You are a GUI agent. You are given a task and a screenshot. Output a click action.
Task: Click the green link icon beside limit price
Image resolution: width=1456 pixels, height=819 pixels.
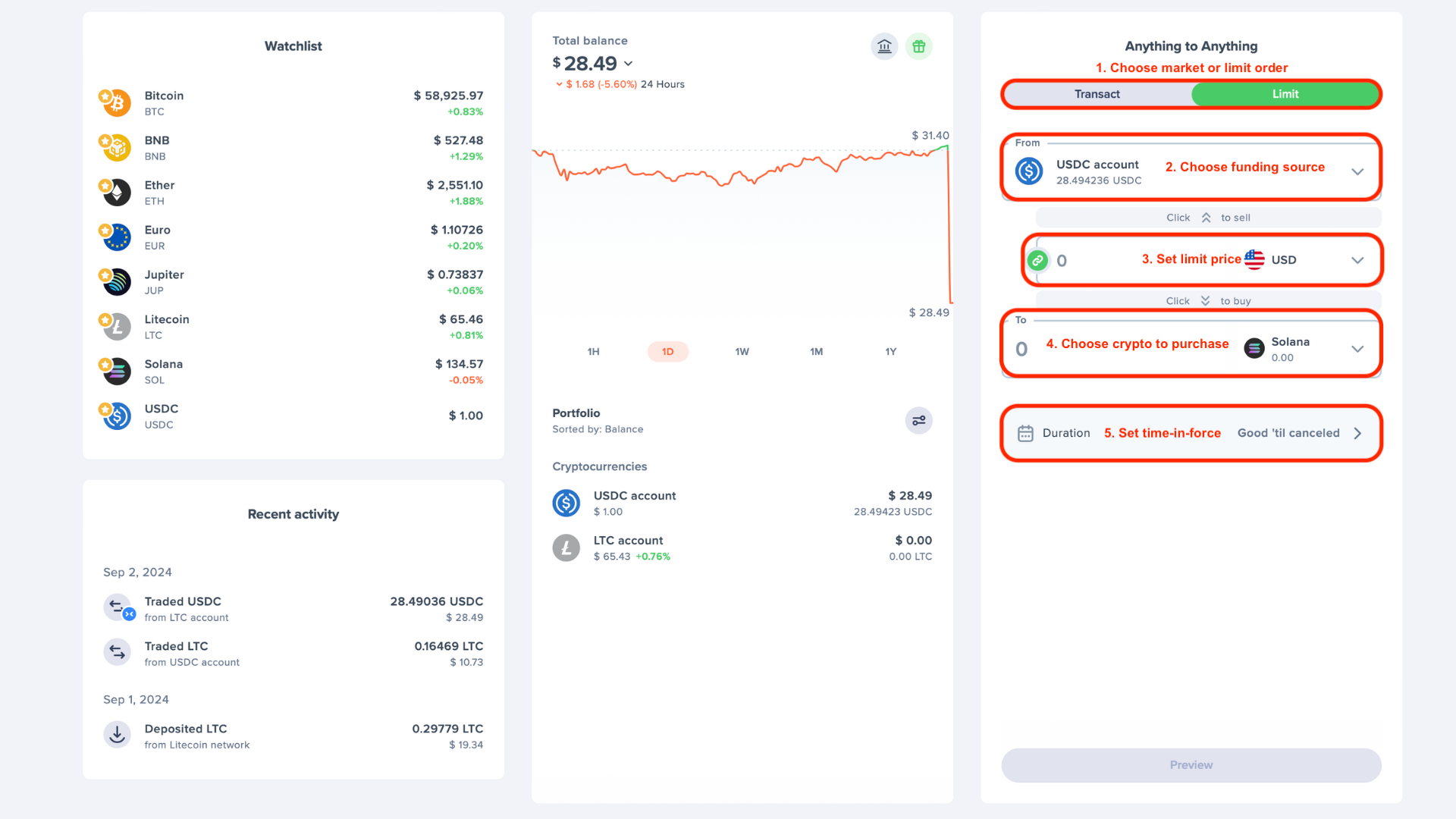(1037, 260)
